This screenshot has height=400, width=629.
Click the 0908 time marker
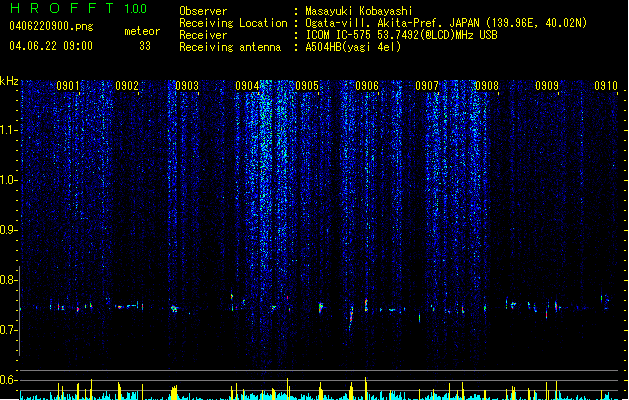pos(487,86)
